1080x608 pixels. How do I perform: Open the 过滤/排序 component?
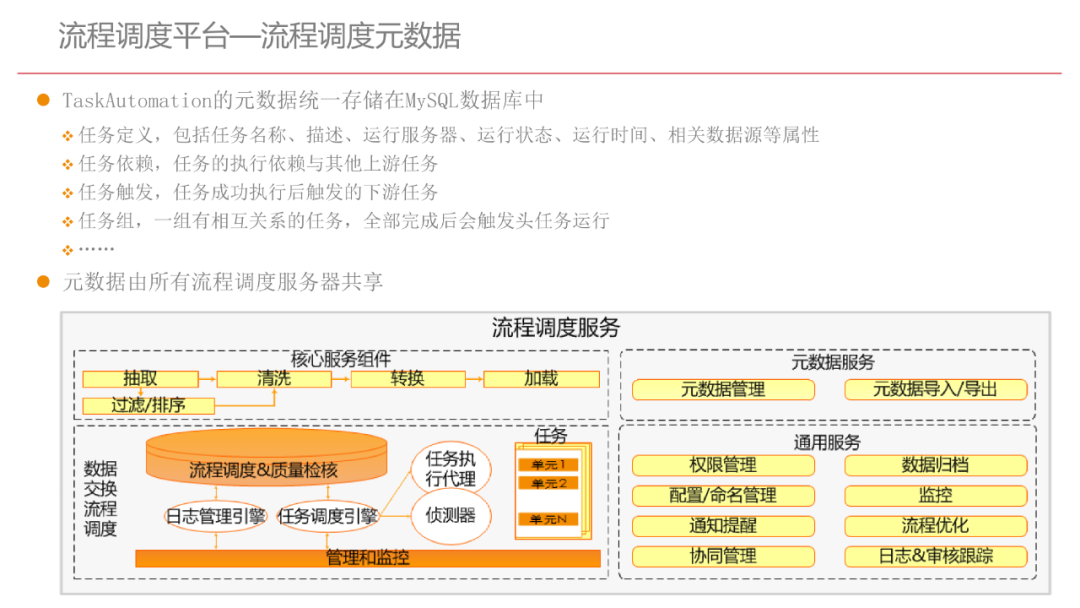click(148, 404)
